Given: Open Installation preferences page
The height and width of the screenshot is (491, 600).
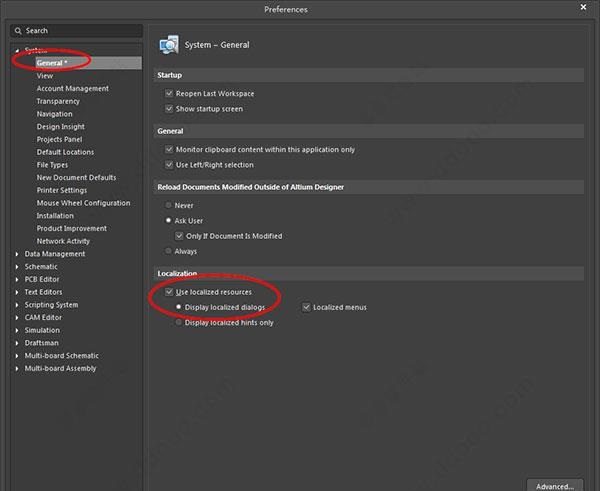Looking at the screenshot, I should point(55,215).
